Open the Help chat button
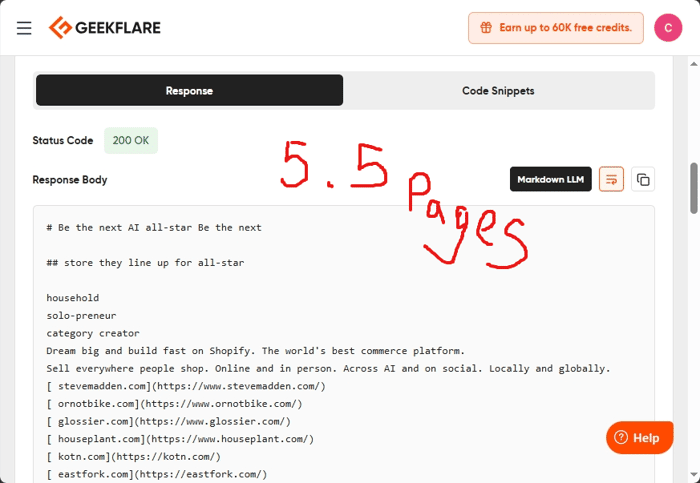Viewport: 700px width, 483px height. pos(639,437)
